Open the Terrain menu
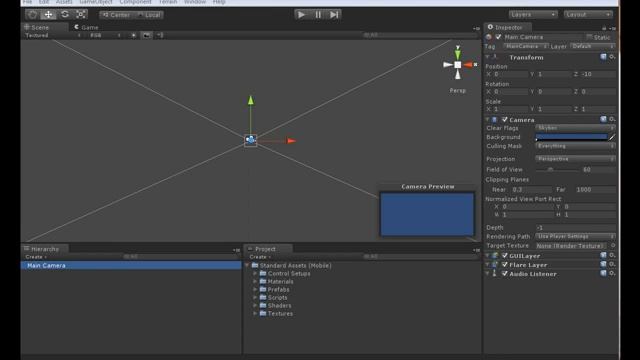Viewport: 640px width, 360px height. pos(168,2)
